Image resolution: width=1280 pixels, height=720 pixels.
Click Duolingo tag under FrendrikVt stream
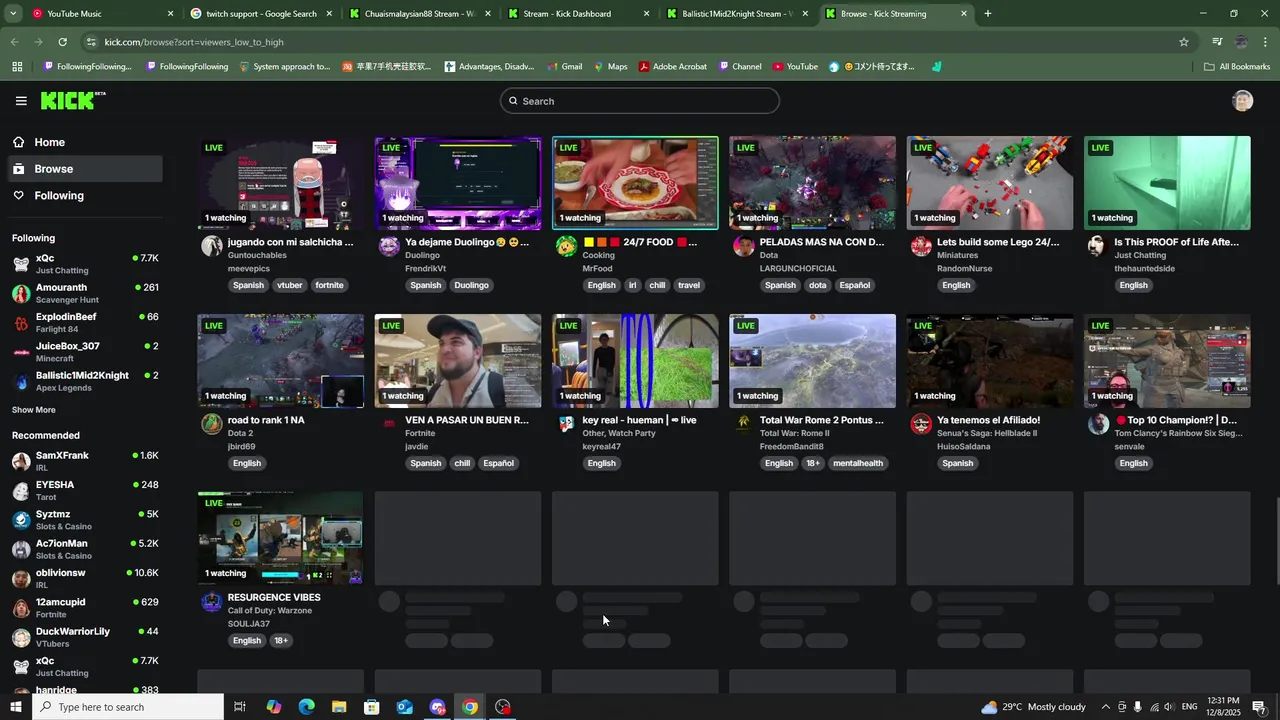click(x=471, y=285)
